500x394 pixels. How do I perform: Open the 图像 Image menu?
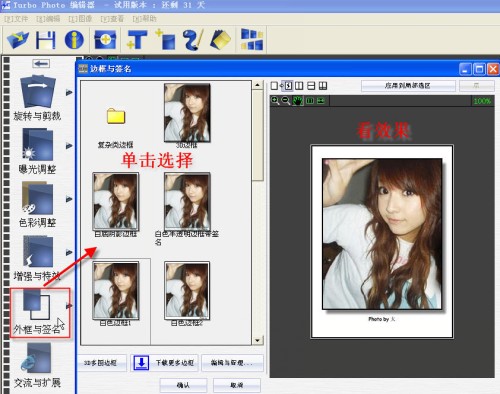[x=80, y=19]
